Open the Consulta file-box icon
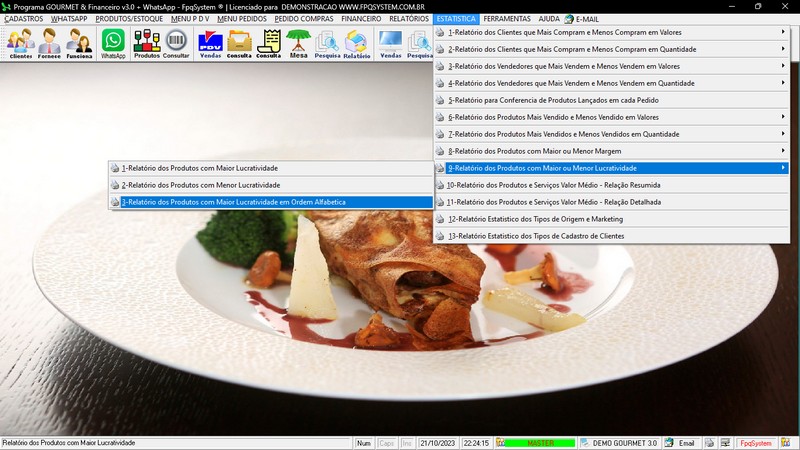 pyautogui.click(x=239, y=43)
